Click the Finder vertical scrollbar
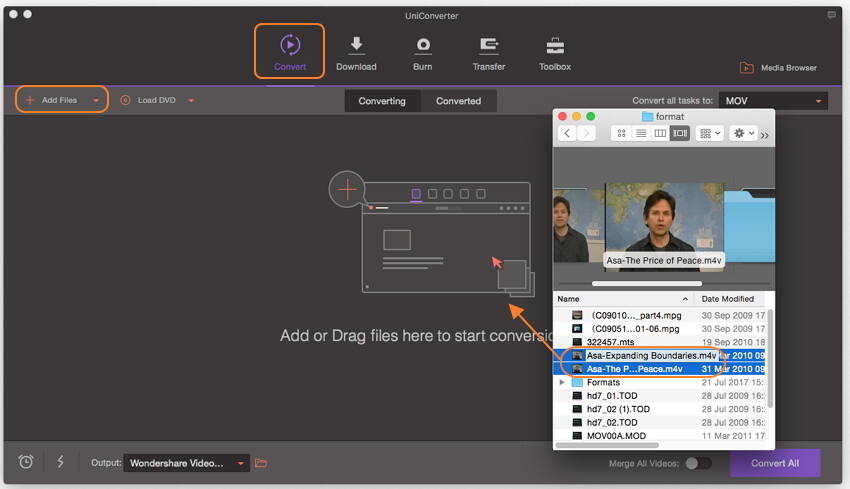The image size is (850, 489). [770, 359]
